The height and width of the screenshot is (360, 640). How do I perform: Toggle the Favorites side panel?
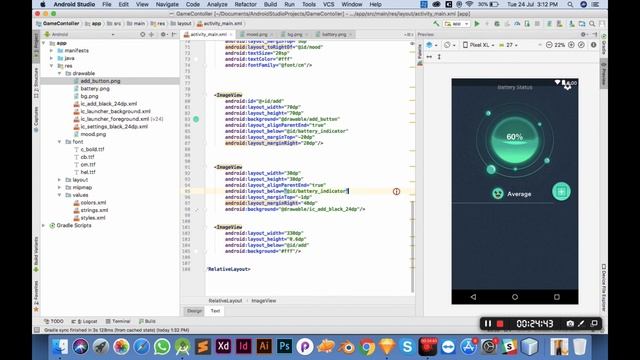point(36,296)
